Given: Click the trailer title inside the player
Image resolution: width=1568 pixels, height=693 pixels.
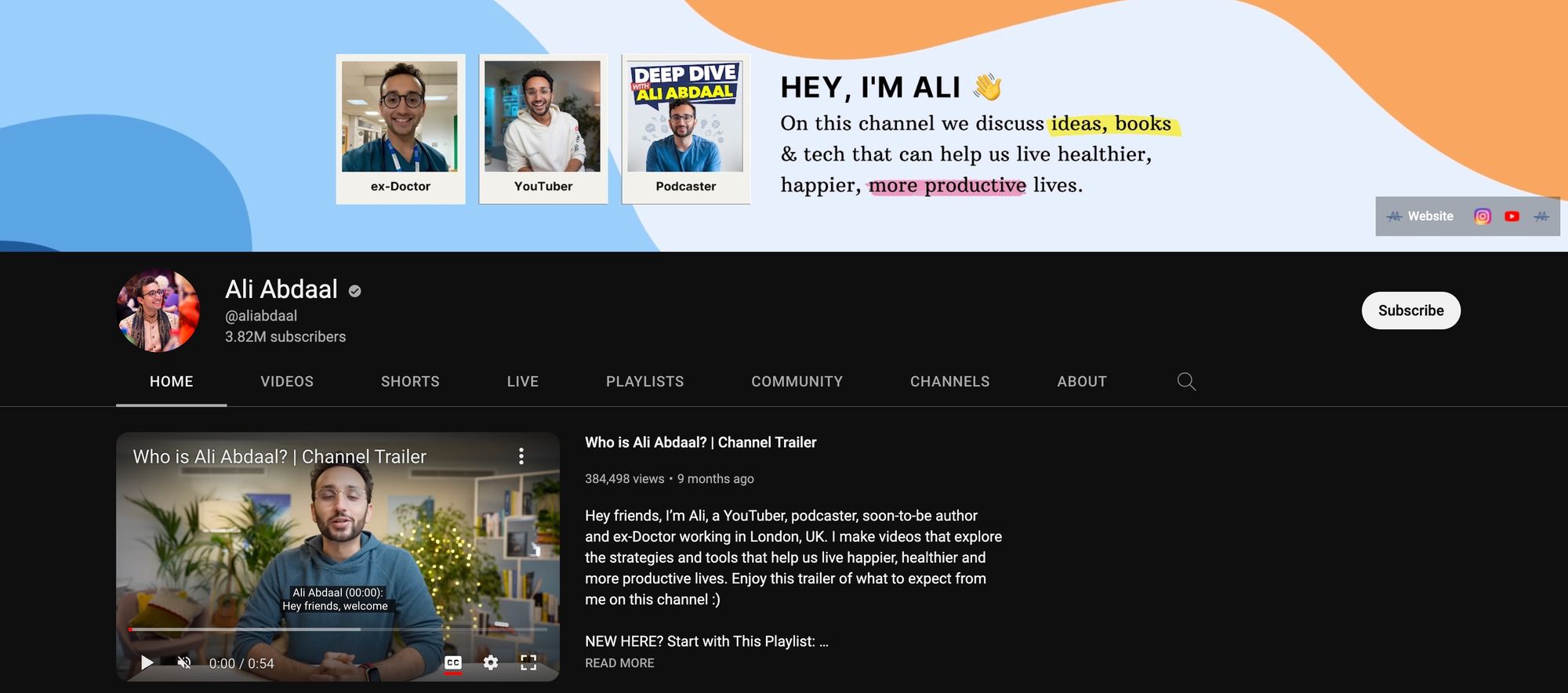Looking at the screenshot, I should [x=279, y=457].
